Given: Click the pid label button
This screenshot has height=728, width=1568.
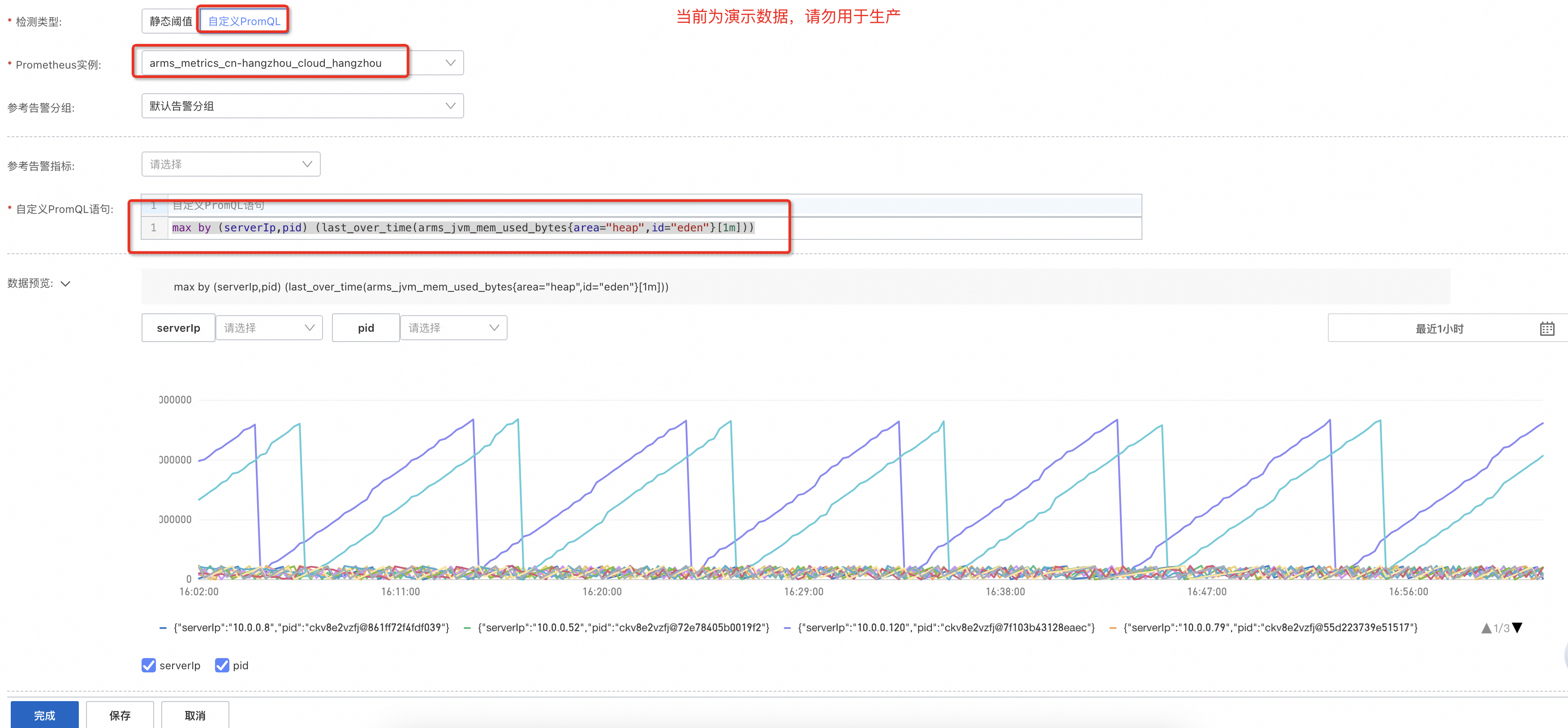Looking at the screenshot, I should click(366, 328).
